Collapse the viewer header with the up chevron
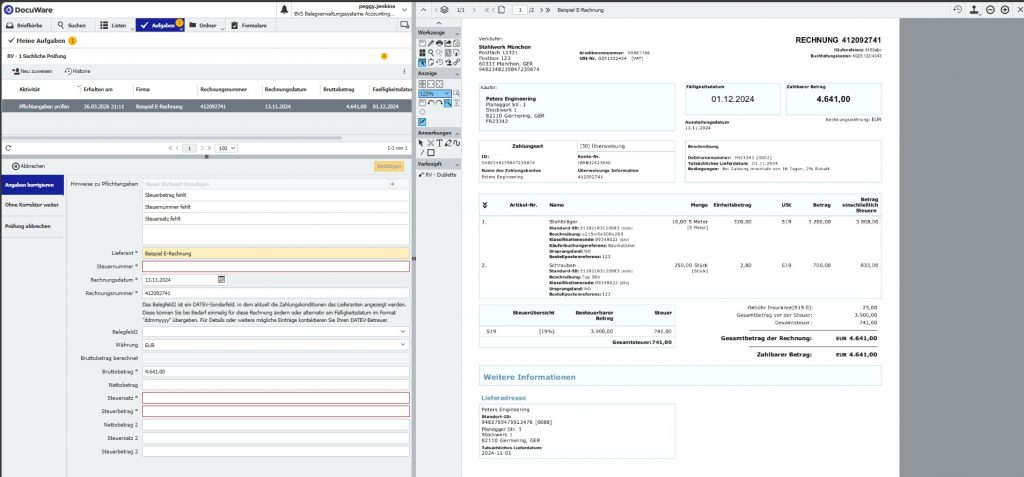Screen dimensions: 1024x477 tap(423, 10)
